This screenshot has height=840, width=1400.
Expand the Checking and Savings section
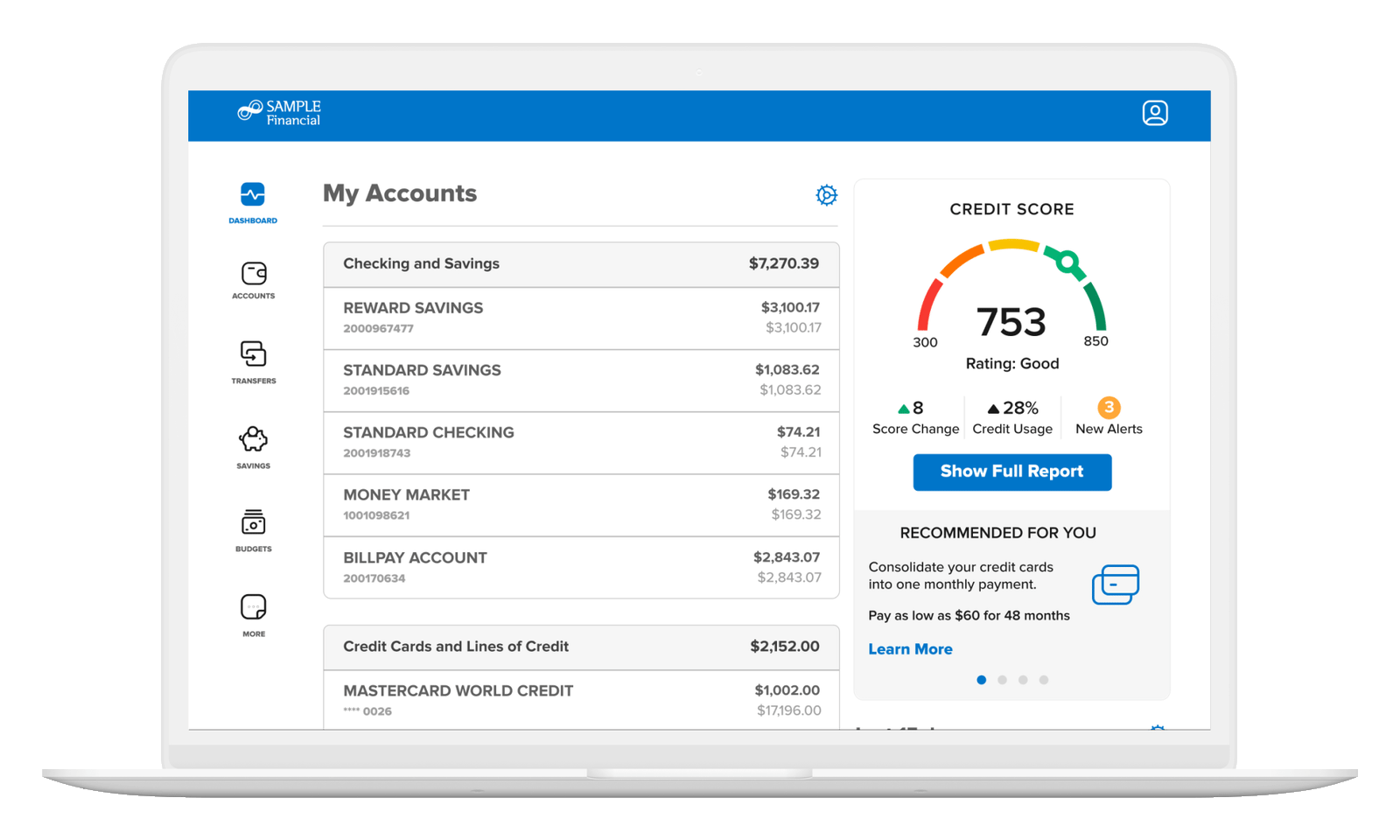(581, 263)
